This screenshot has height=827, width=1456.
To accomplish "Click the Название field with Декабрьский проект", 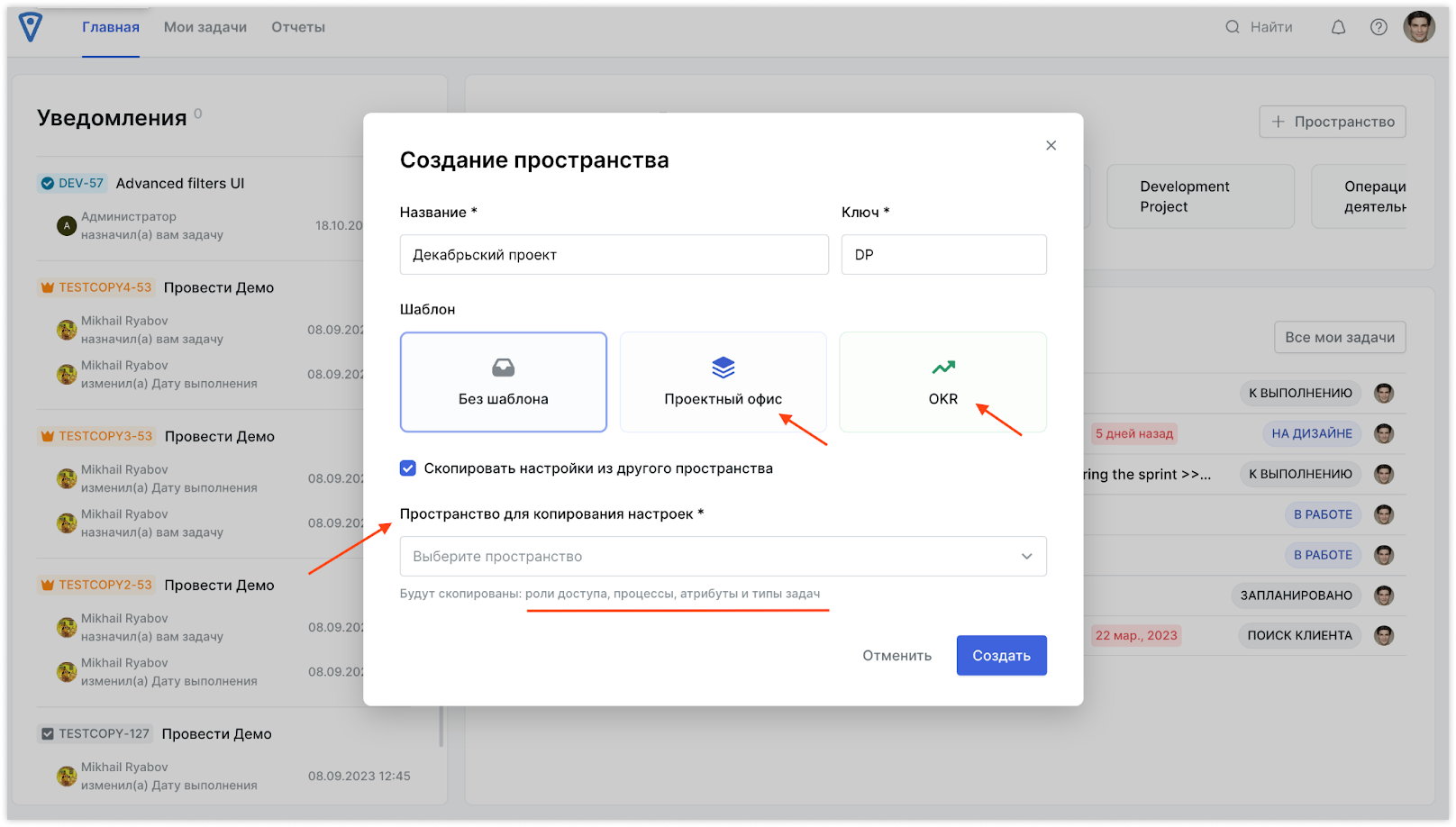I will click(x=614, y=254).
